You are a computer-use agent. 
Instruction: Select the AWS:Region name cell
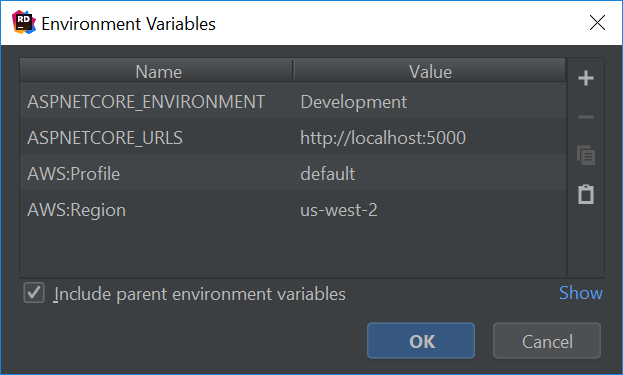(x=157, y=209)
